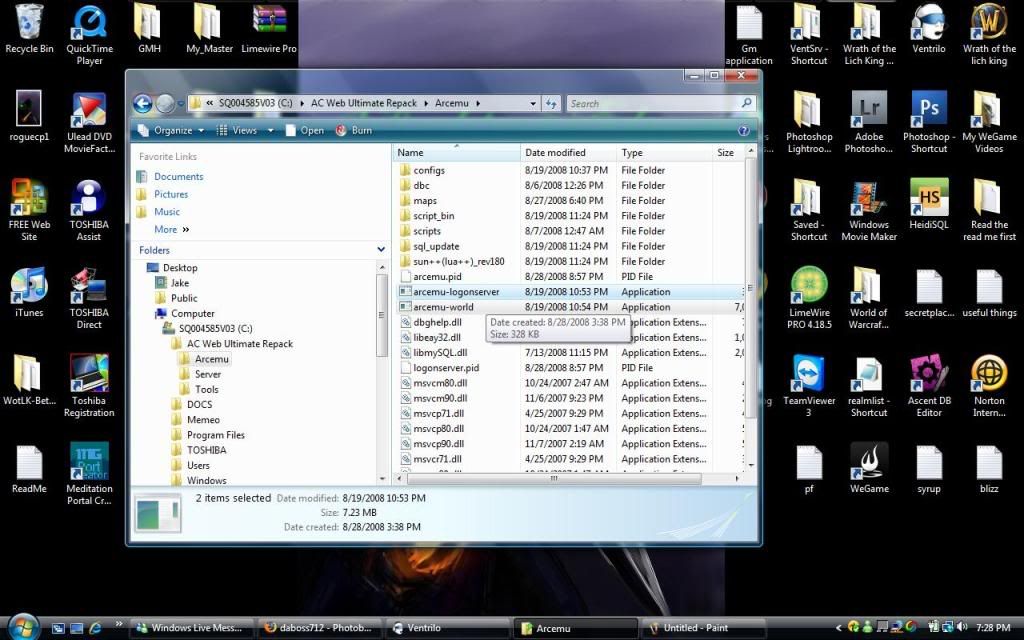Click the Windows Start orb
Viewport: 1024px width, 640px height.
[24, 626]
